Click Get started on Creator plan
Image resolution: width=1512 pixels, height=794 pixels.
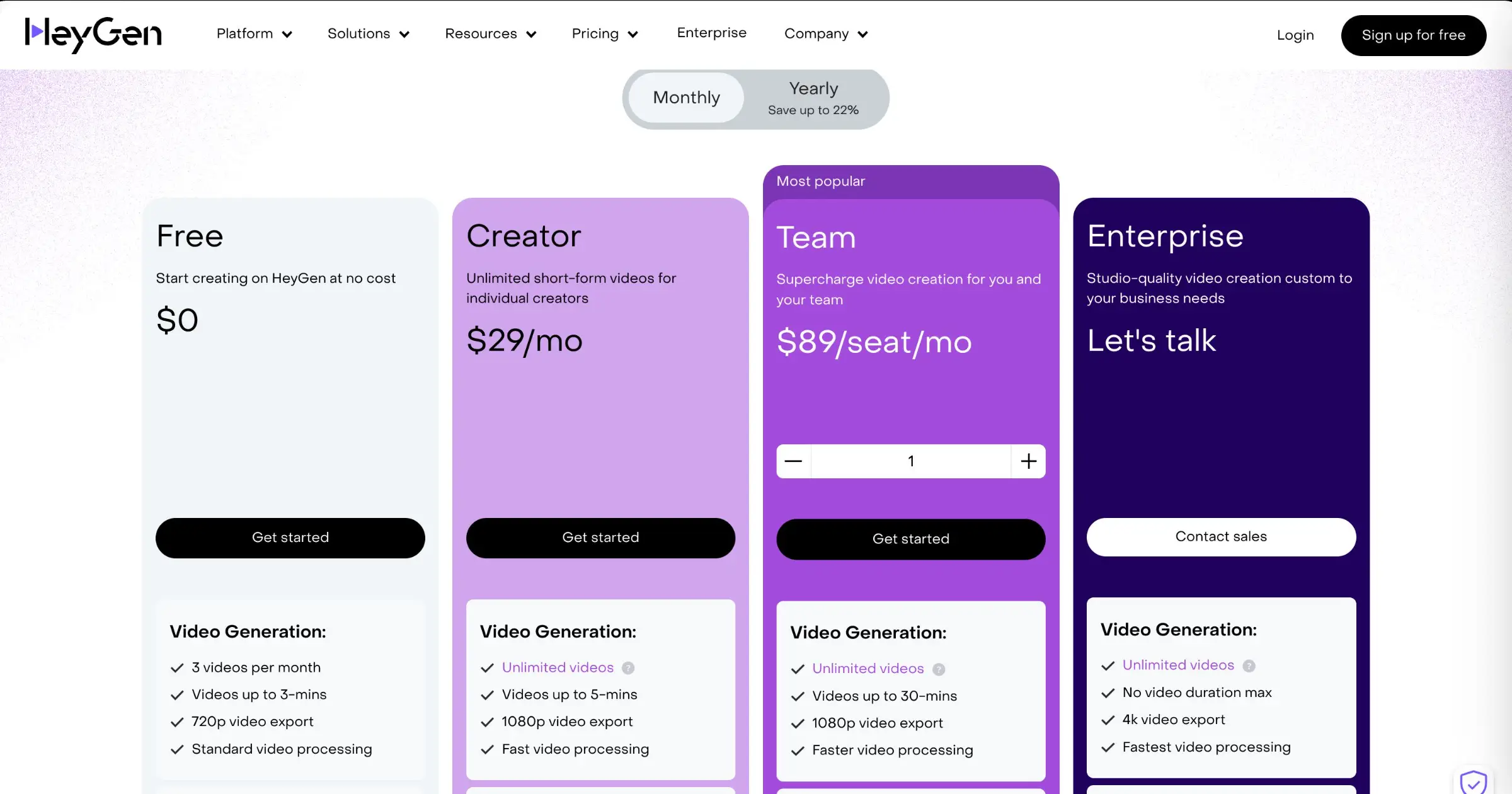[x=600, y=538]
